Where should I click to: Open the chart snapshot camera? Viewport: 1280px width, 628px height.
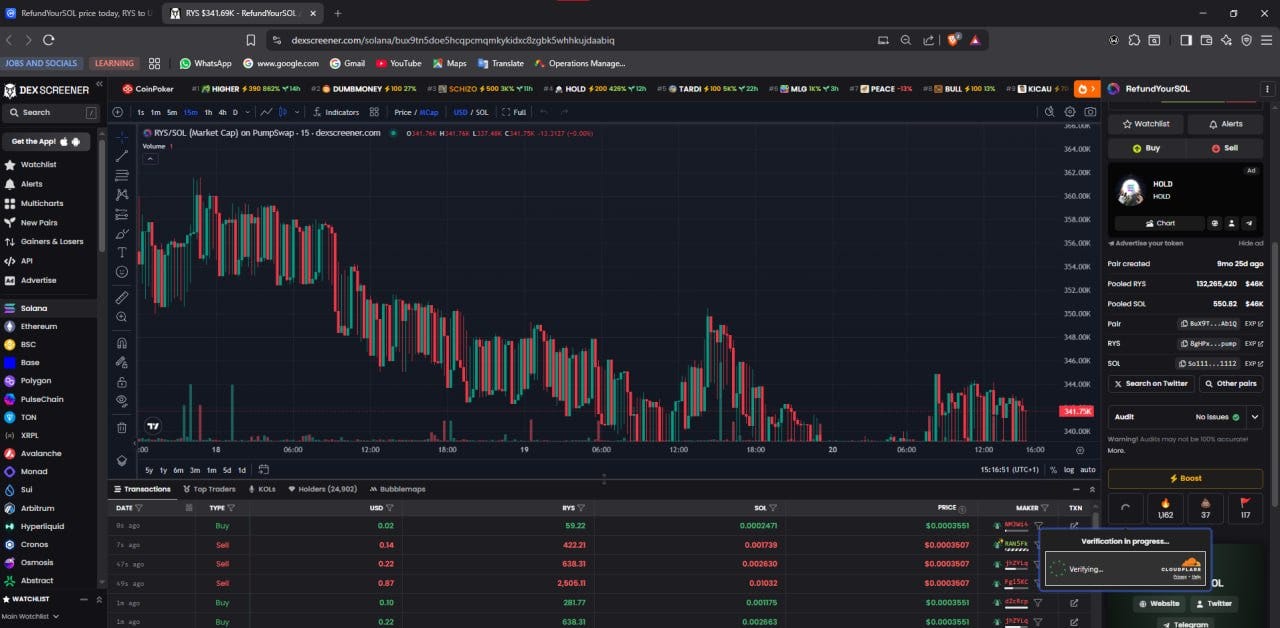coord(1090,112)
